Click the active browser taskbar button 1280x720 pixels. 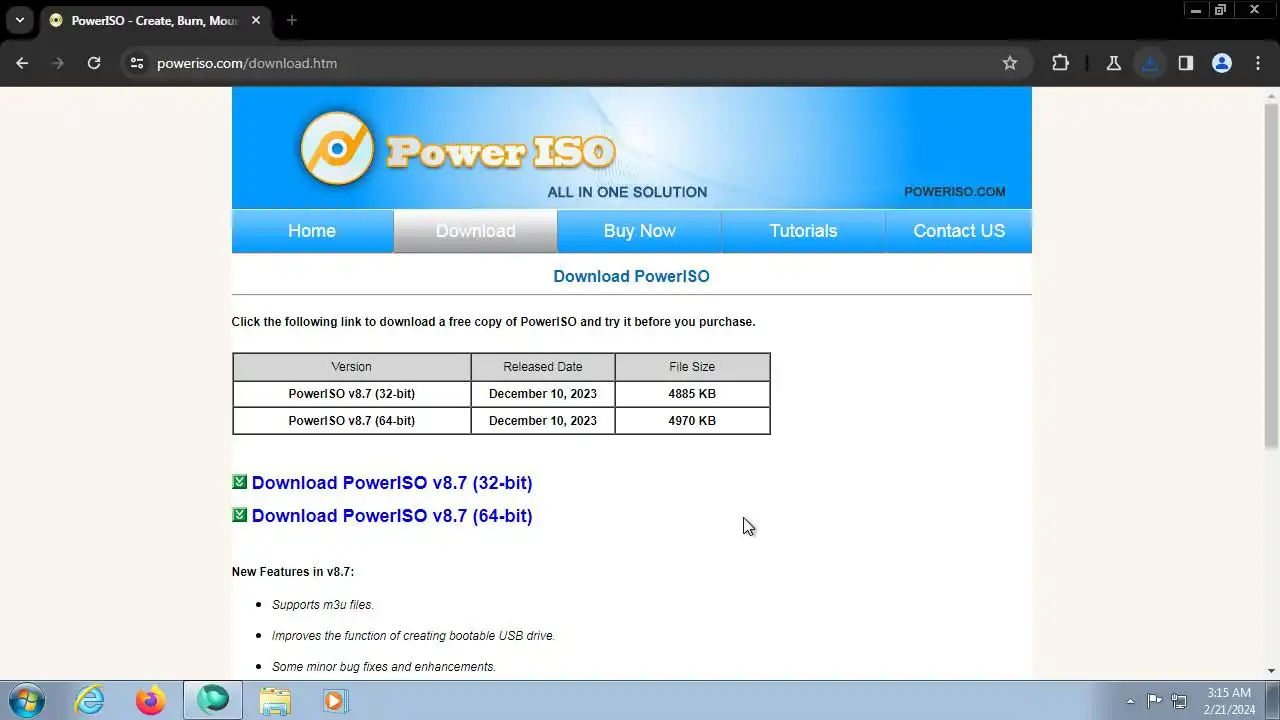pos(213,700)
